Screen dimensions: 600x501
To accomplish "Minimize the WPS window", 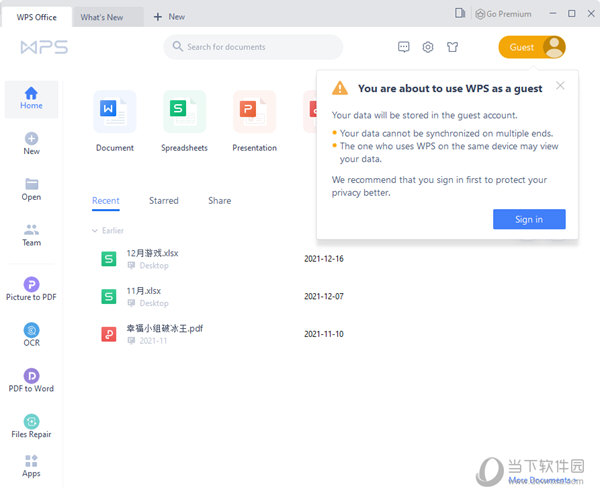I will 553,13.
